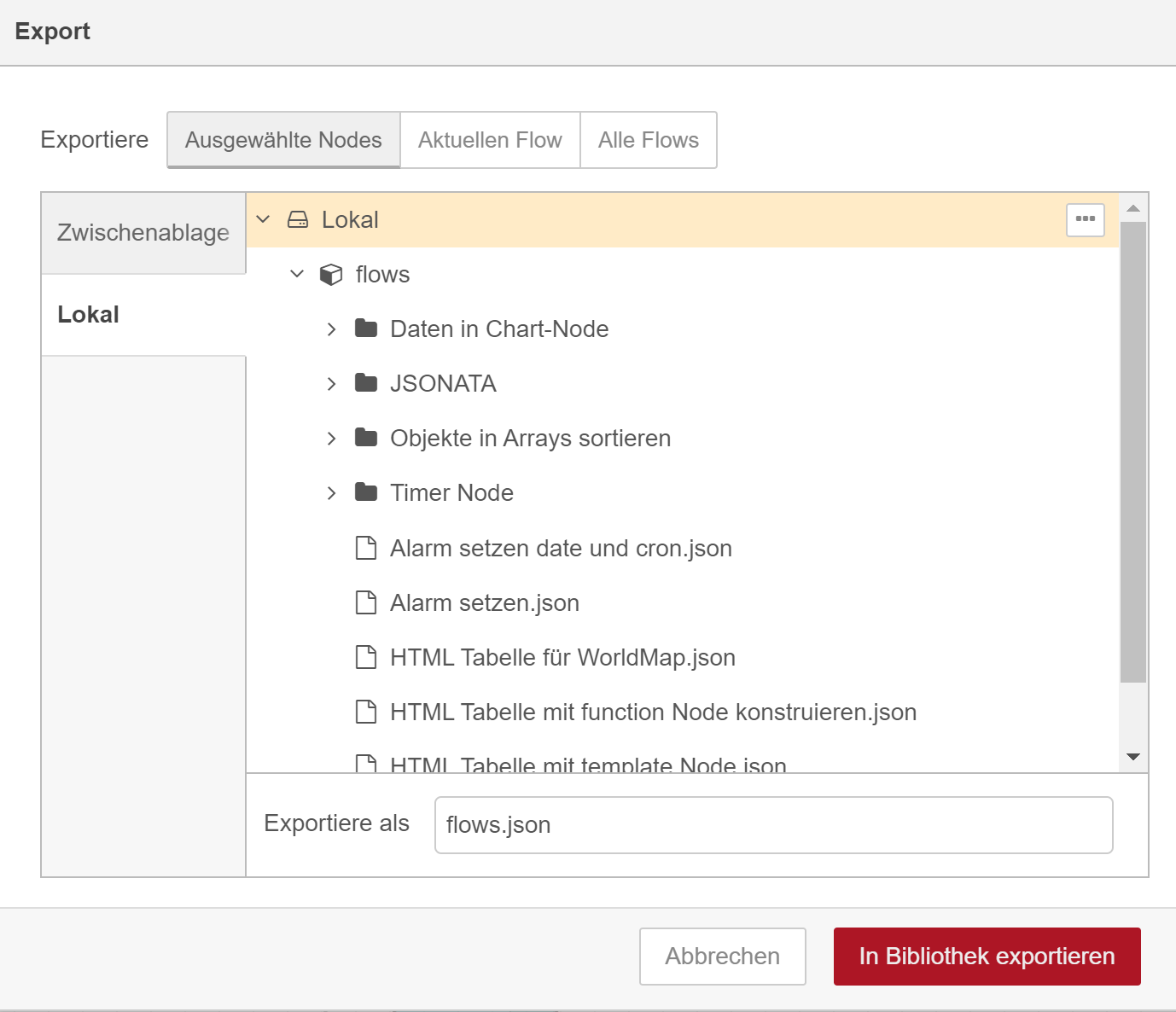Click file icon of Alarm setzen.json
The image size is (1176, 1012).
[366, 602]
